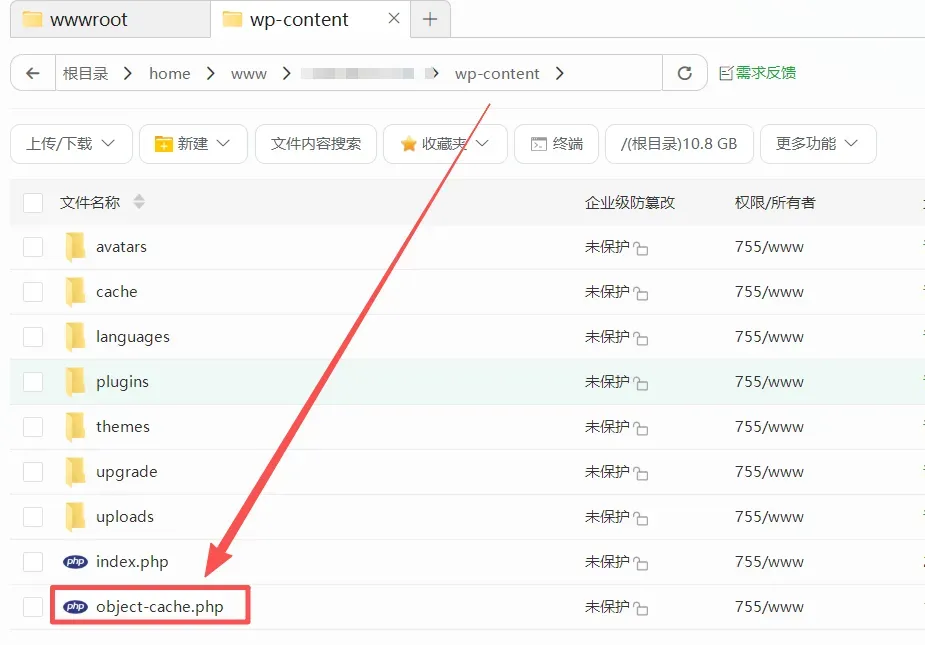Image resolution: width=925 pixels, height=645 pixels.
Task: Select the object-cache.php checkbox
Action: pyautogui.click(x=33, y=607)
